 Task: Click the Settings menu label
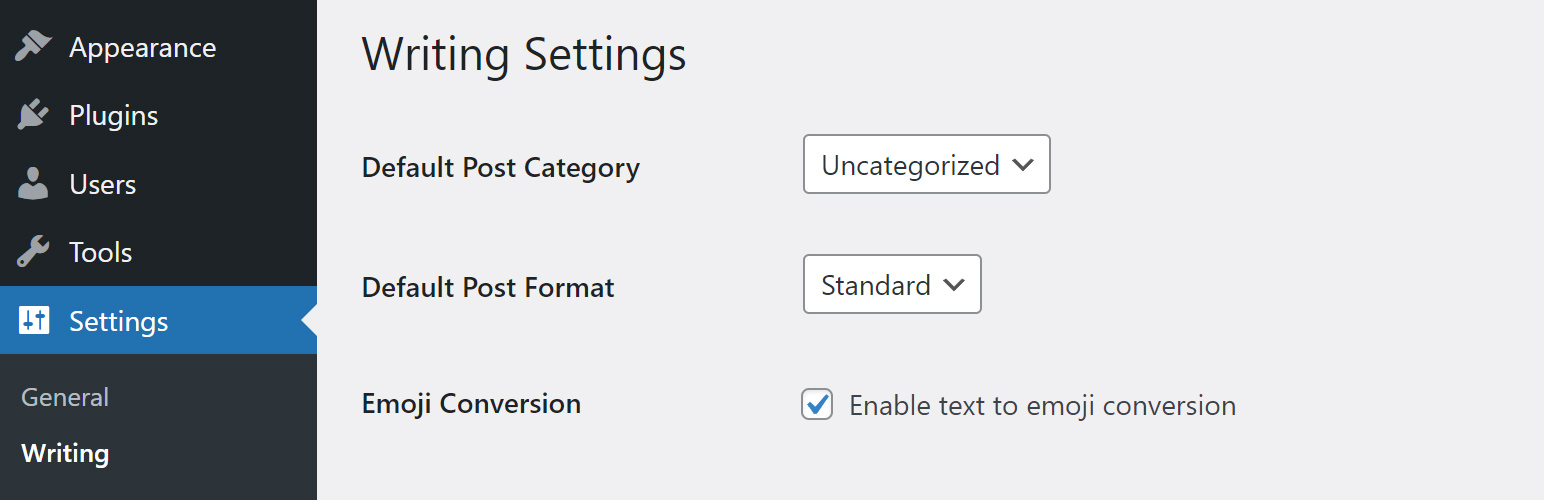(118, 322)
